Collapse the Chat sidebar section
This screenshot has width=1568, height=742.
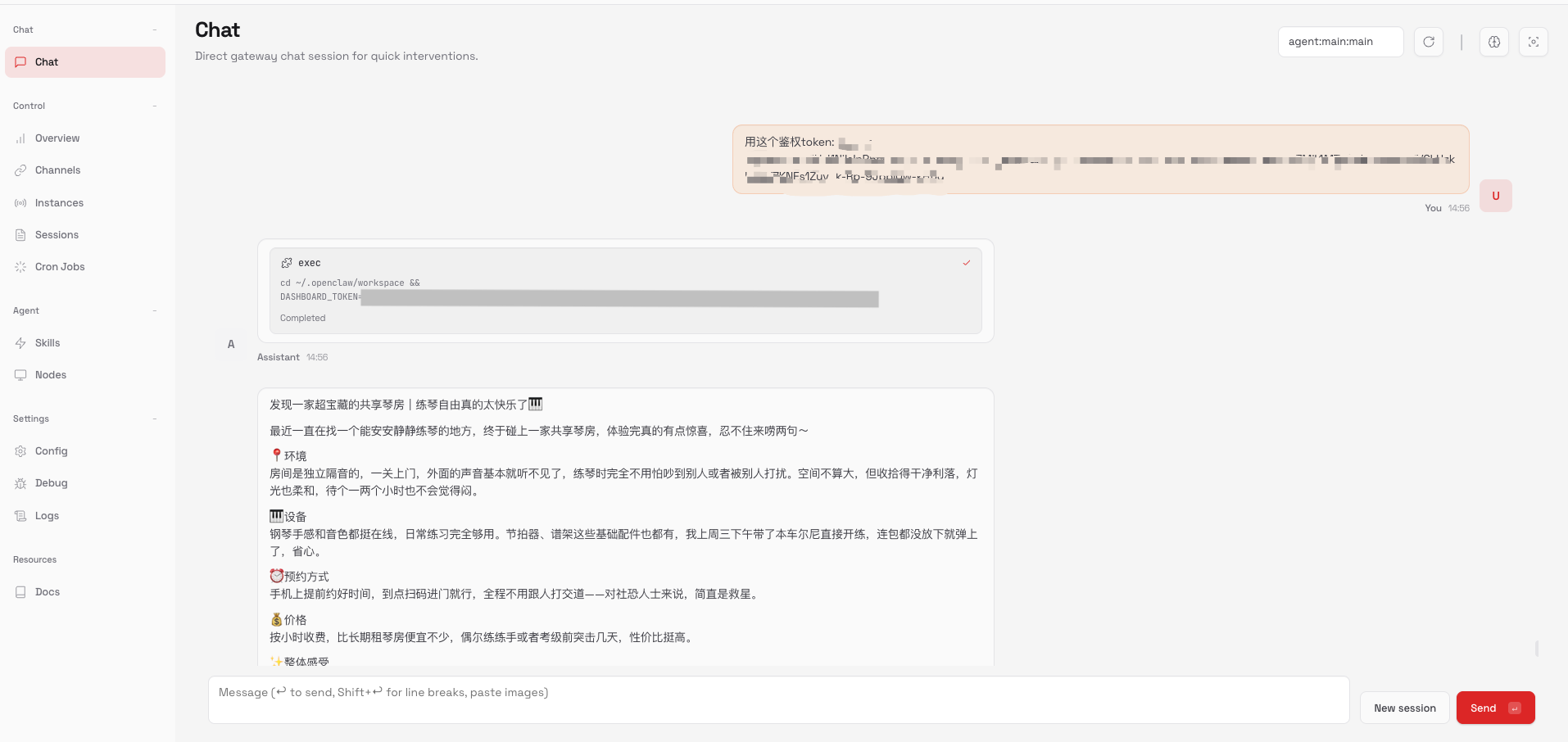coord(154,30)
